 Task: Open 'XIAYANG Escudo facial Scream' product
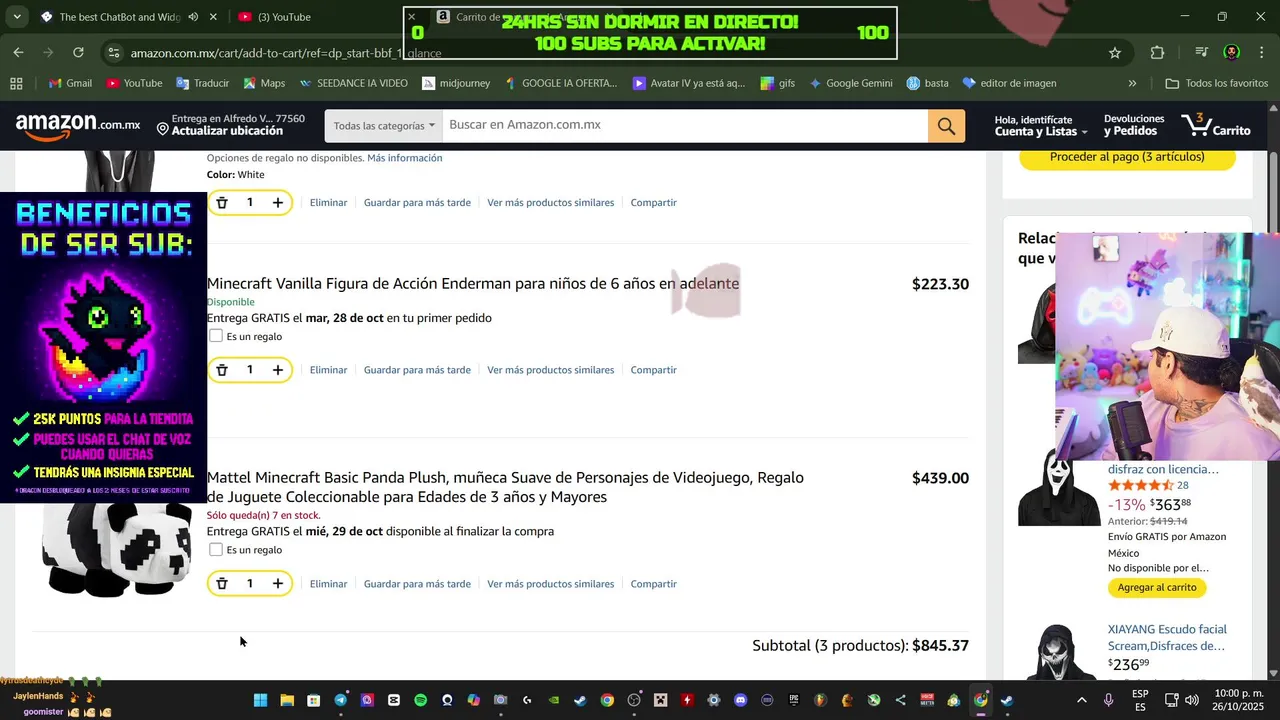tap(1167, 637)
